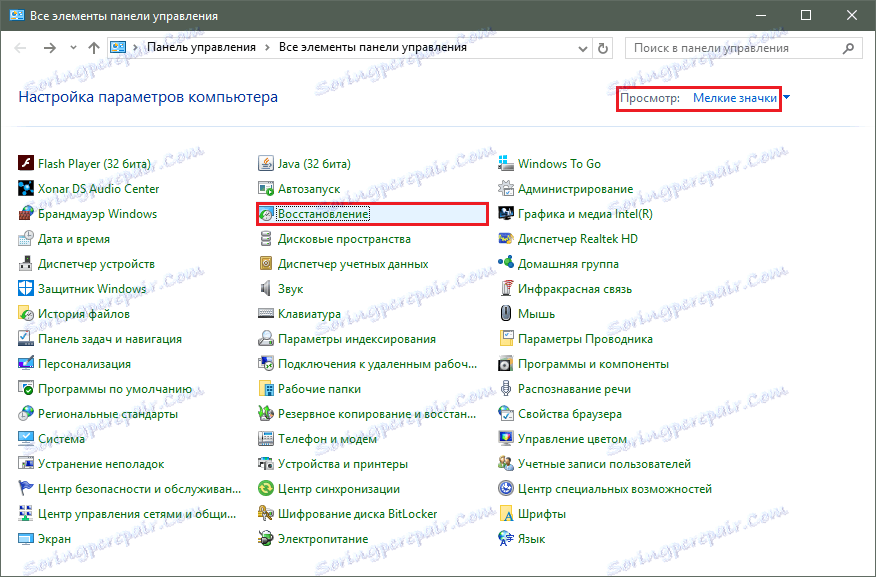This screenshot has height=577, width=876.
Task: Click the Экран display icon
Action: pos(26,539)
